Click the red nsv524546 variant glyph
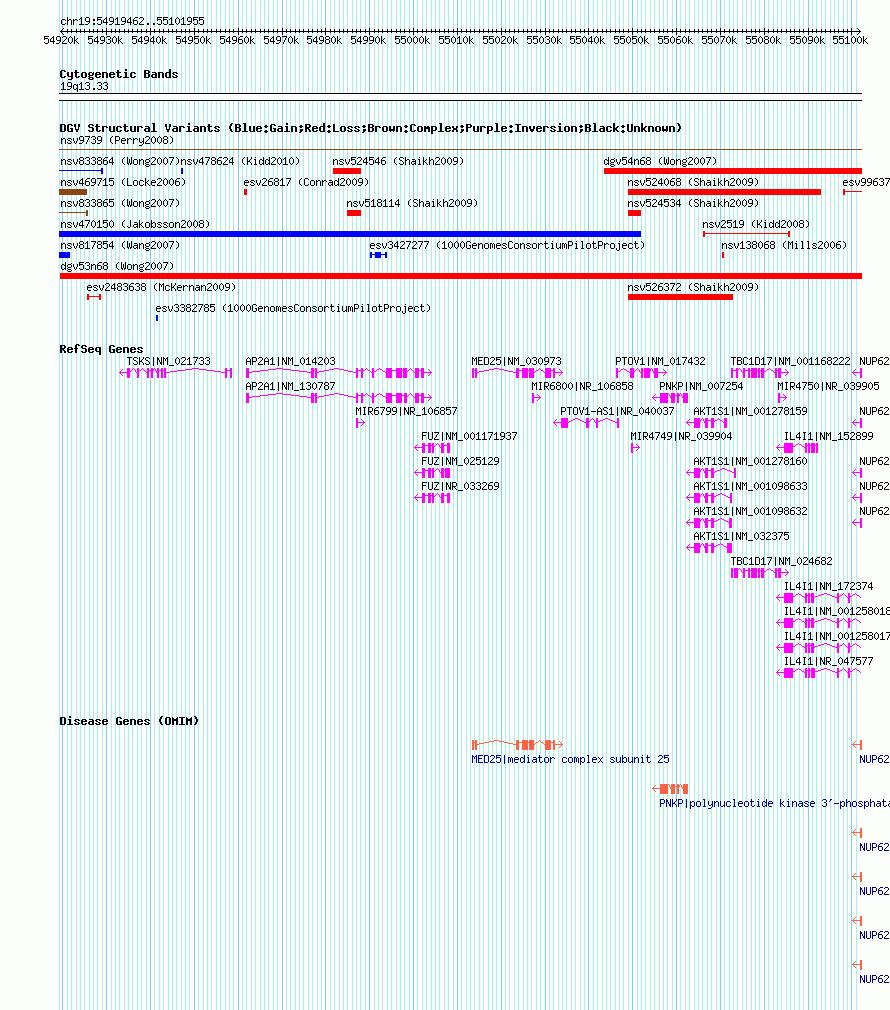This screenshot has width=890, height=1010. [346, 171]
